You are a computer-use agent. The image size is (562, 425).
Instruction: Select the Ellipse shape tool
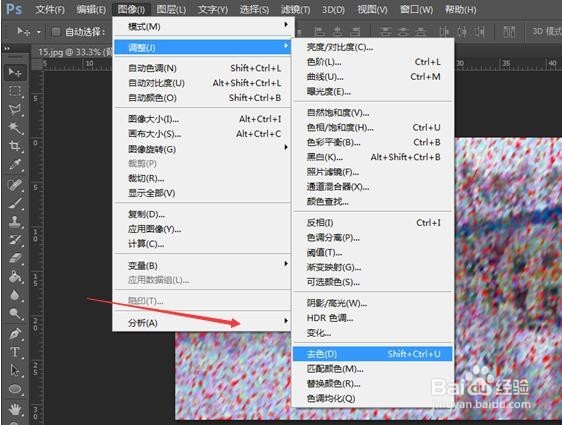tap(15, 389)
